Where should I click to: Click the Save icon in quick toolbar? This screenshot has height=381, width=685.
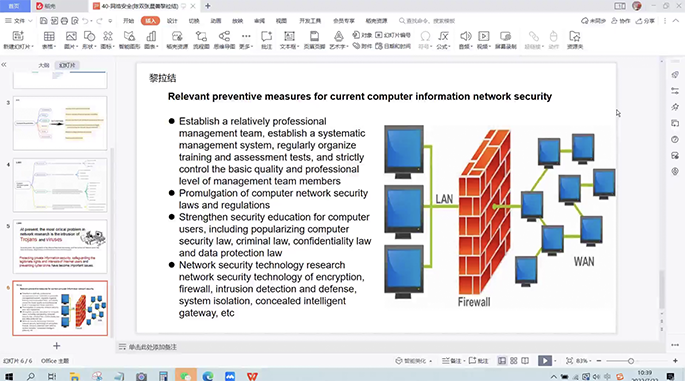click(43, 21)
